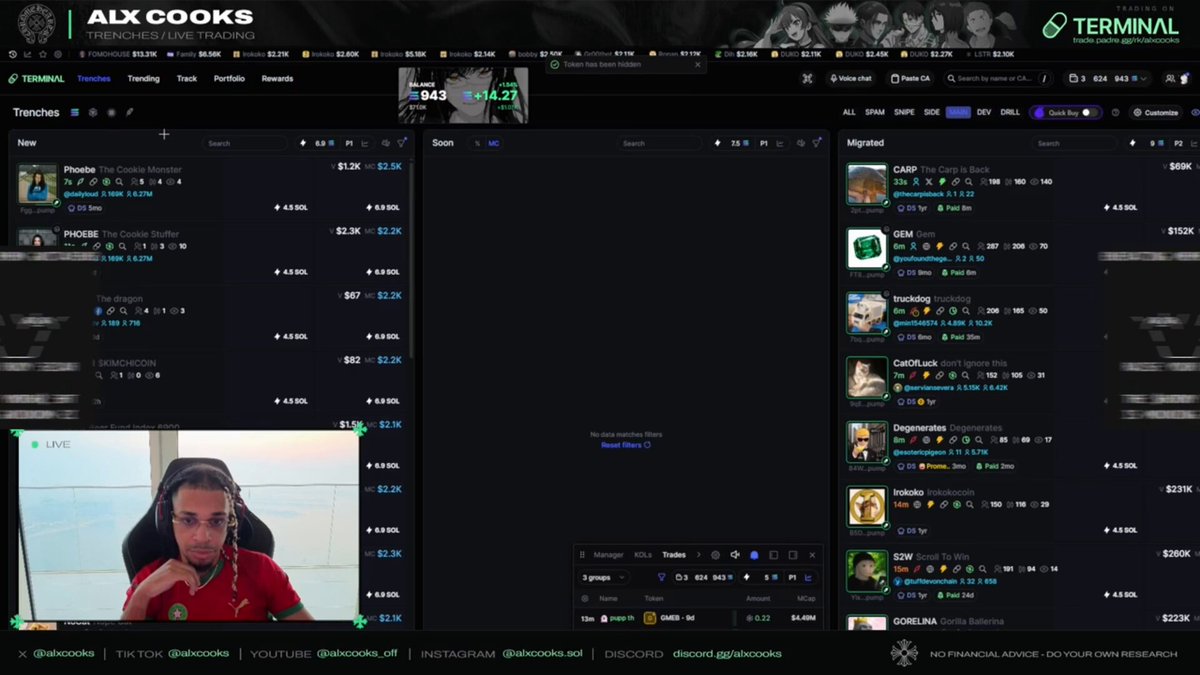Click the Paste CA button
1200x675 pixels.
tap(909, 78)
